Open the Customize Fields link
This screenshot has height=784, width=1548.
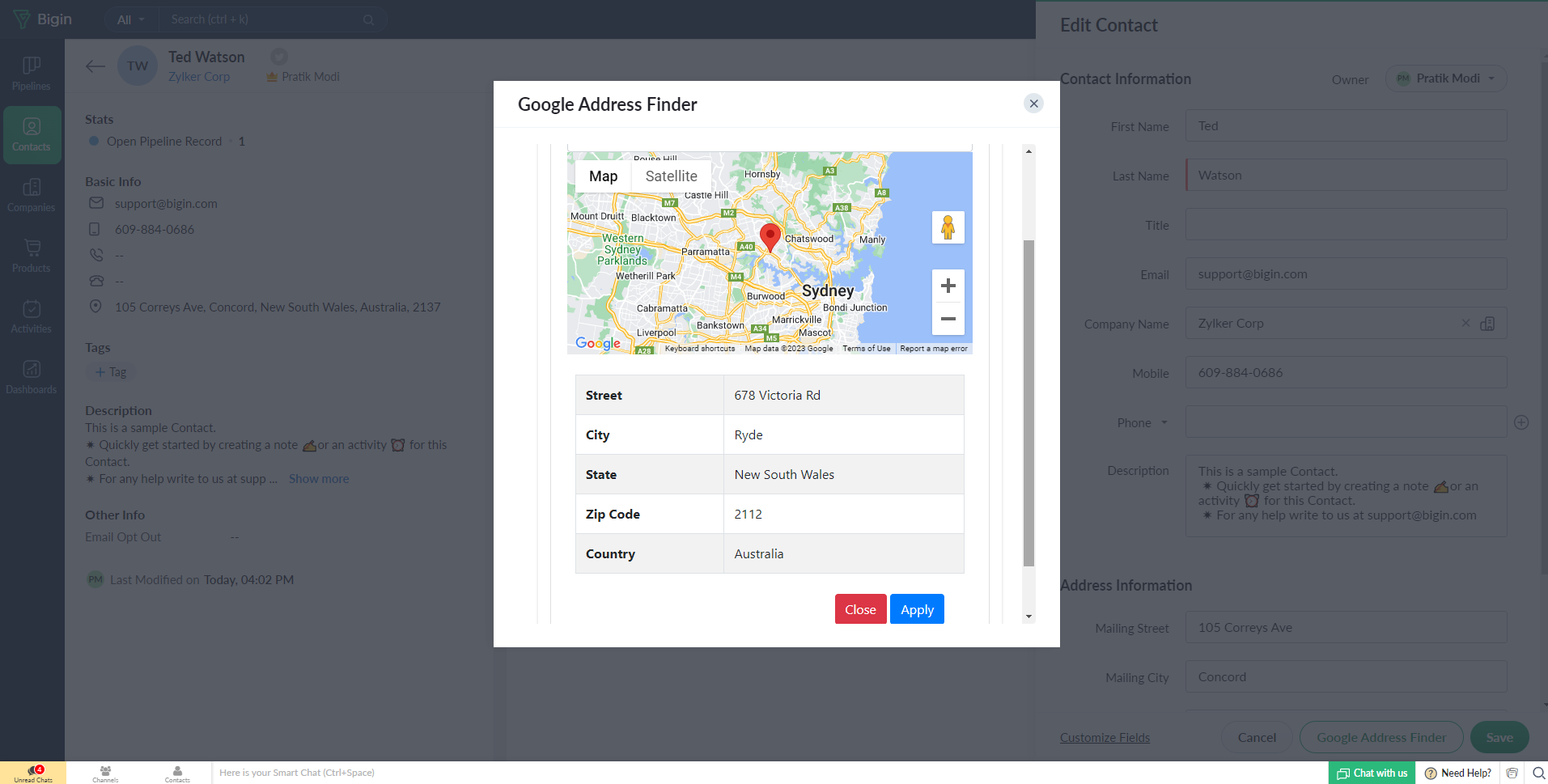(x=1105, y=738)
